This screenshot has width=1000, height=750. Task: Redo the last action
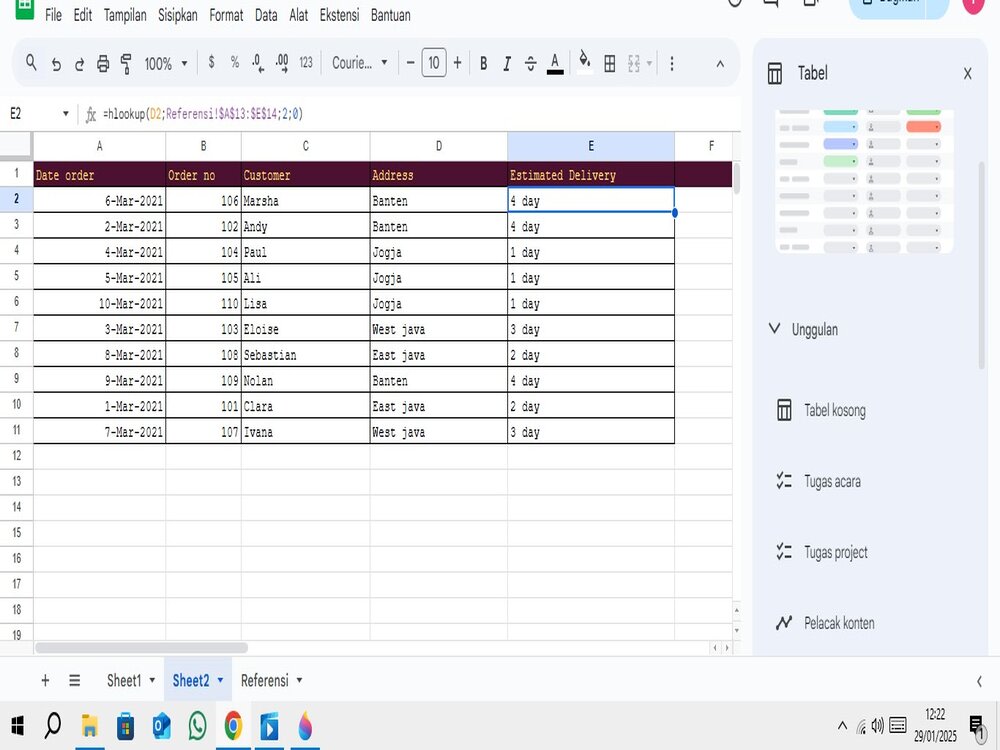[79, 63]
